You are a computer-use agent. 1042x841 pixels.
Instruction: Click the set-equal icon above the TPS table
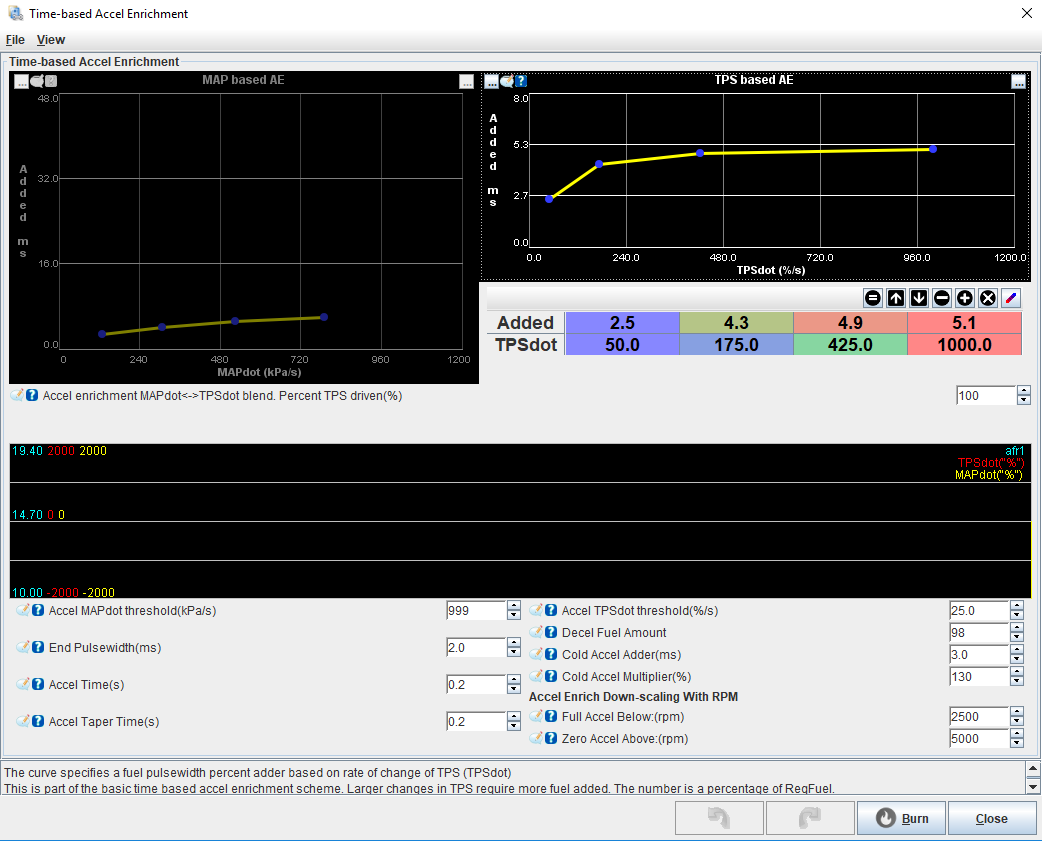tap(872, 298)
